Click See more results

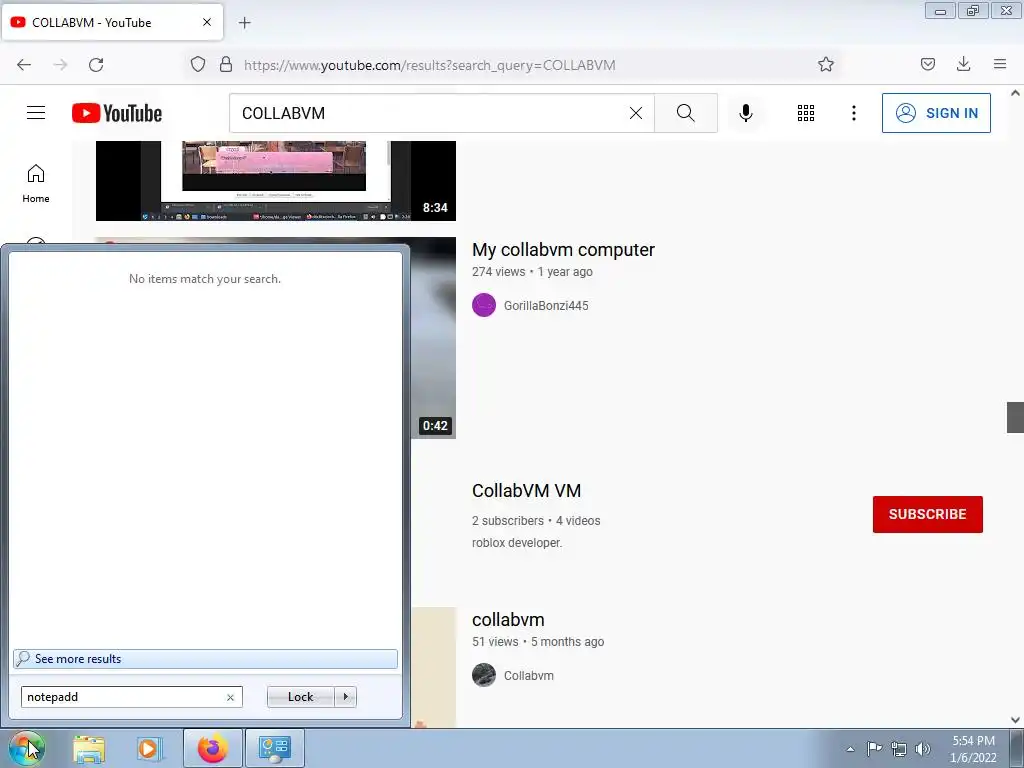[205, 659]
